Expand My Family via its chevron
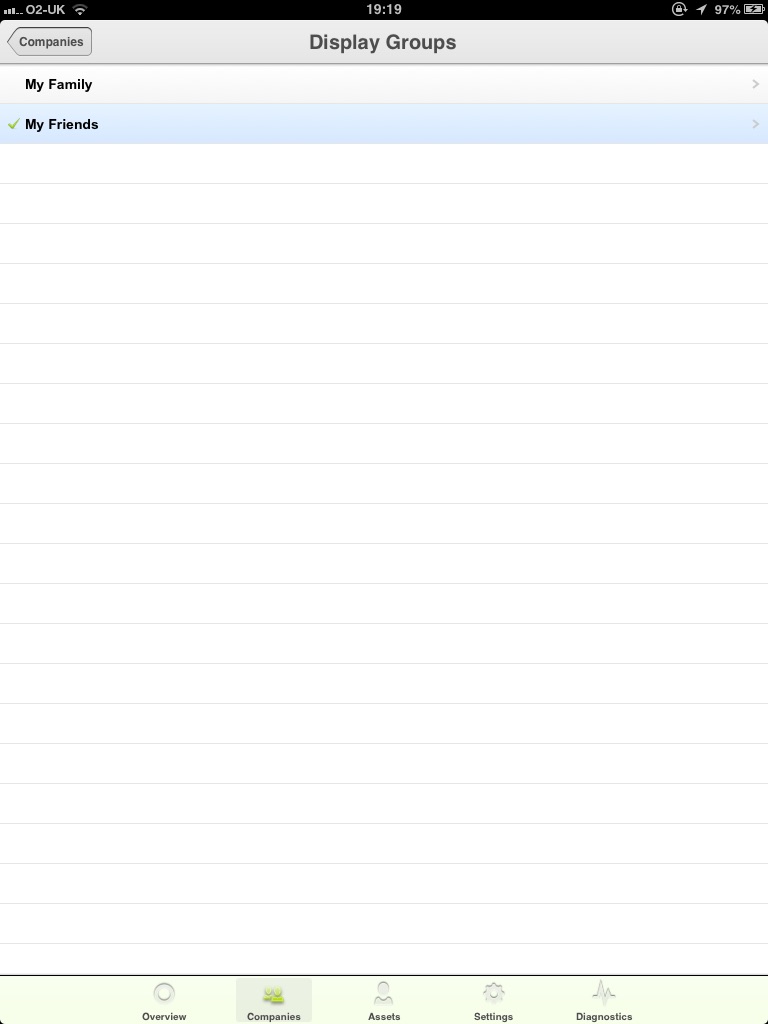The width and height of the screenshot is (768, 1024). tap(756, 84)
